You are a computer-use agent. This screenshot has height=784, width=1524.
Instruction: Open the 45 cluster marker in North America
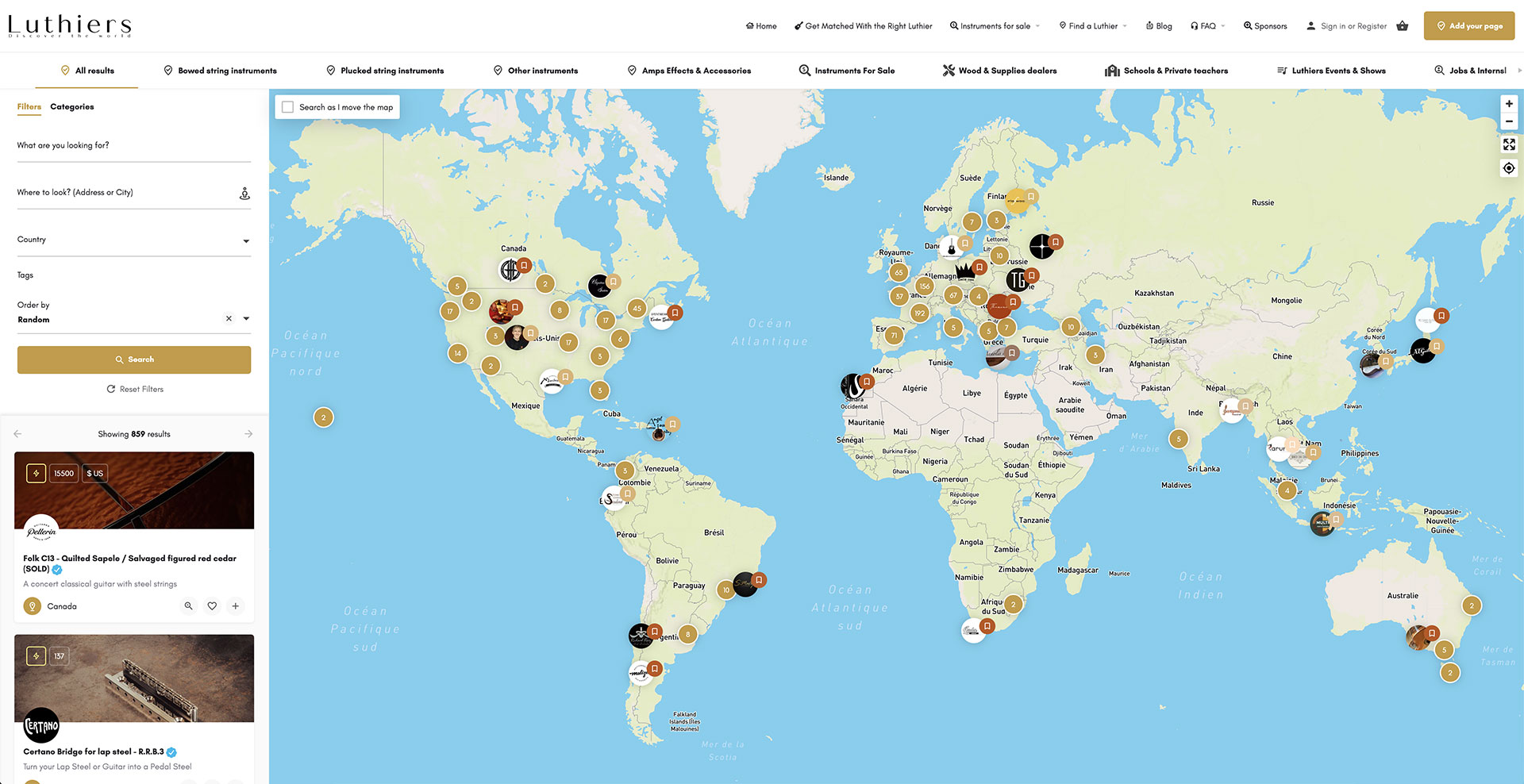[x=637, y=309]
